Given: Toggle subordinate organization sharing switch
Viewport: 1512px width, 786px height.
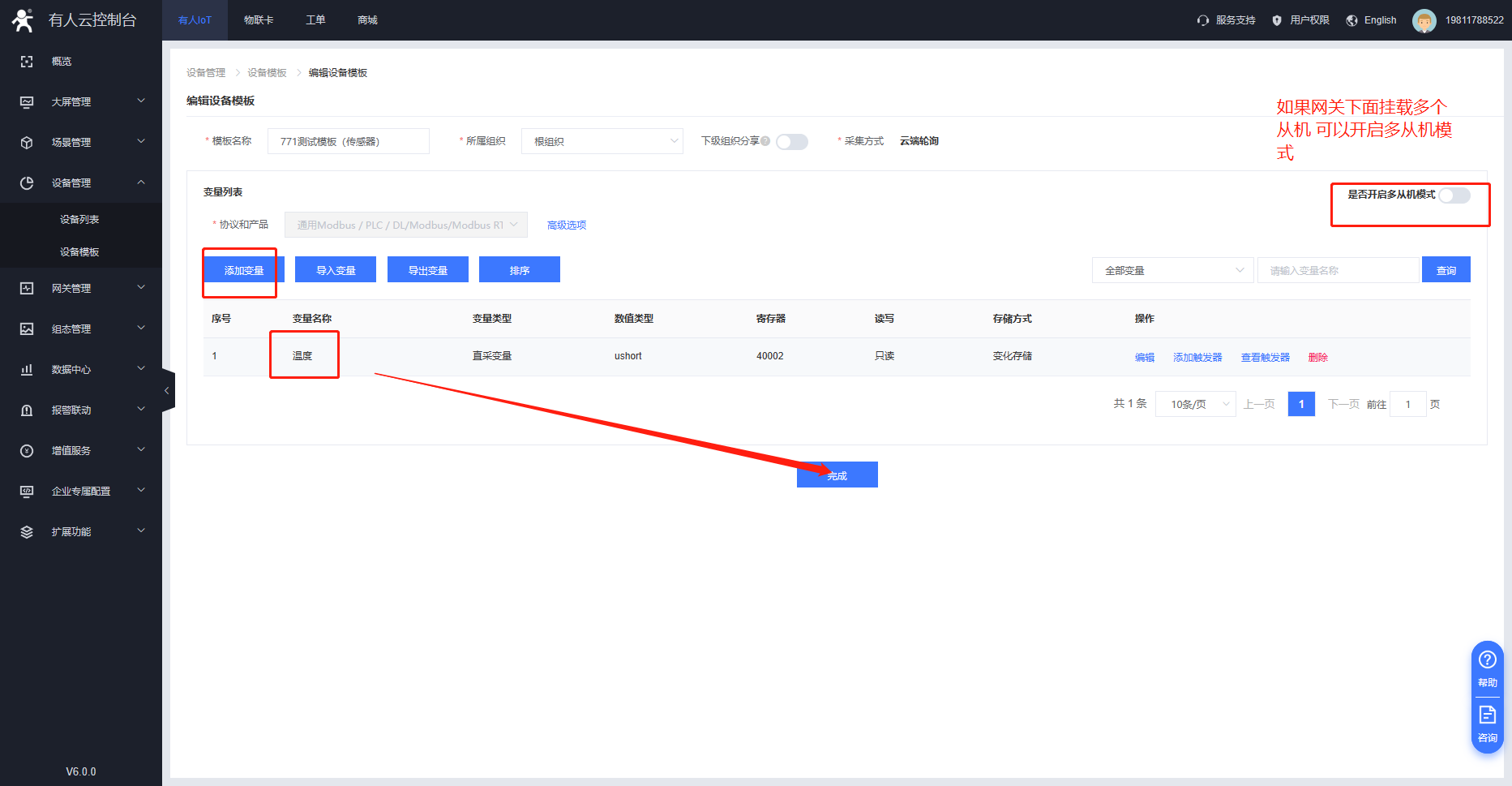Looking at the screenshot, I should (x=791, y=142).
